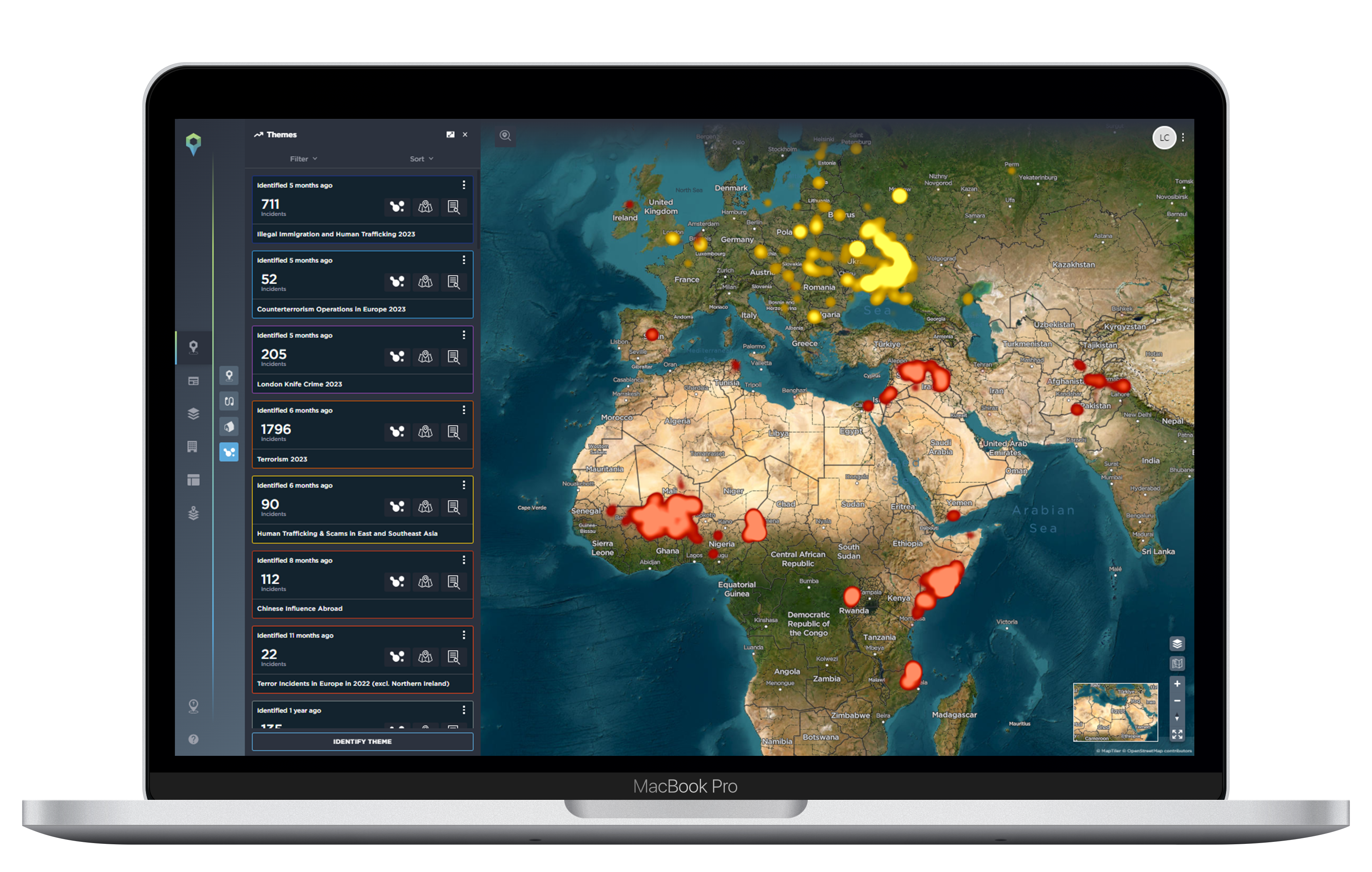
Task: Click the overview minimap thumbnail
Action: coord(1115,712)
